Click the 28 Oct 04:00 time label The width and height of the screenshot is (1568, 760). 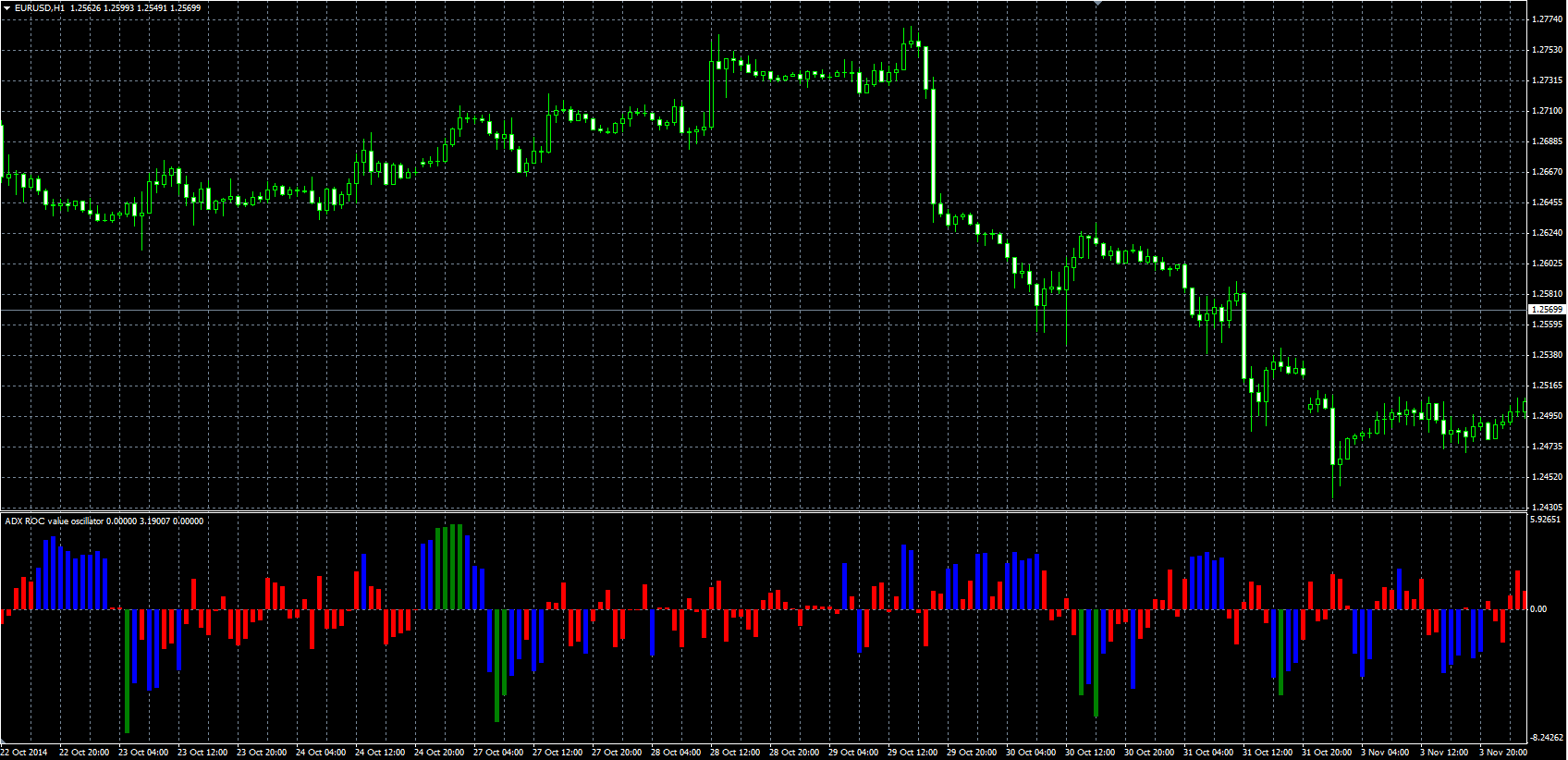click(x=676, y=753)
